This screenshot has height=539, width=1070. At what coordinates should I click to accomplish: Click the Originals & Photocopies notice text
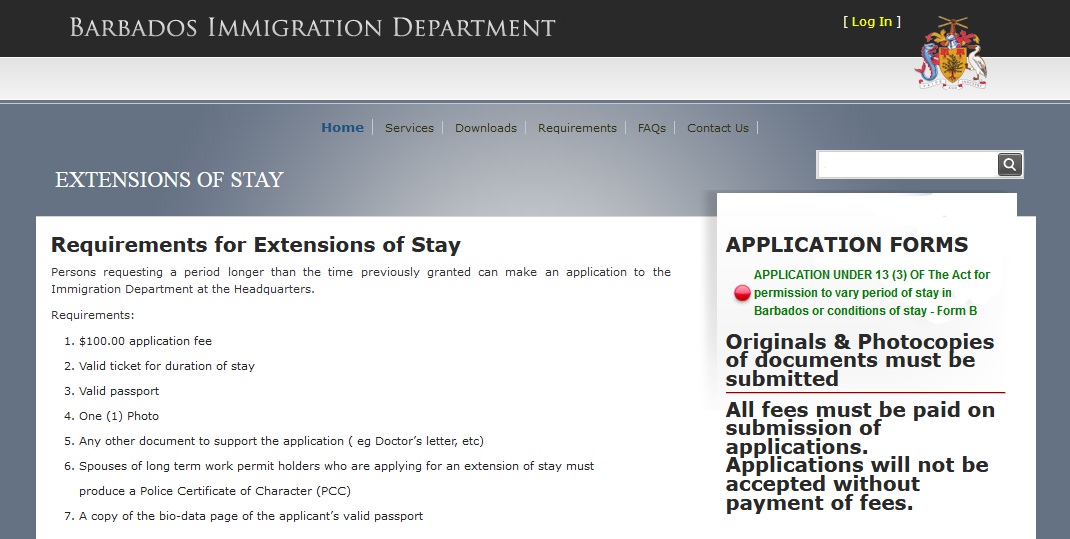click(x=859, y=360)
